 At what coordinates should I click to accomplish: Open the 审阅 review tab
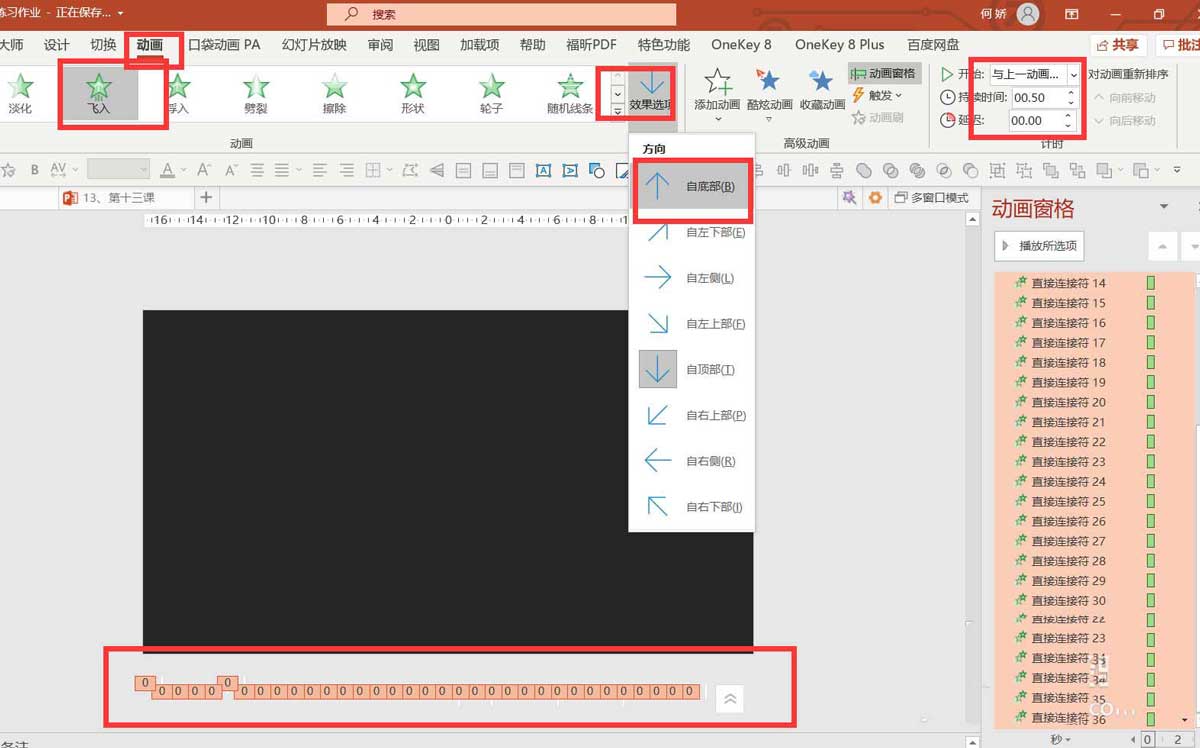pyautogui.click(x=380, y=45)
